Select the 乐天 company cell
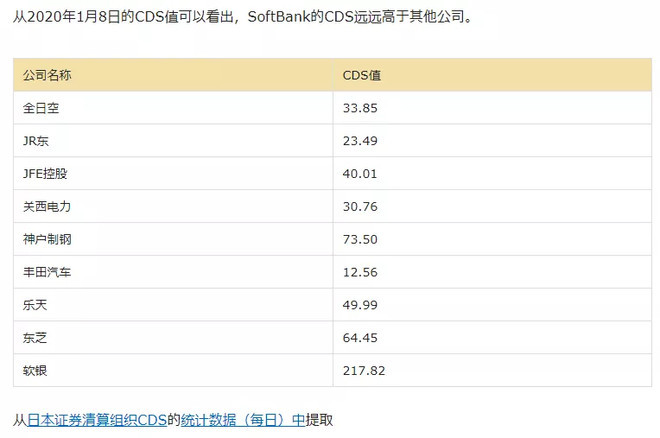660x438 pixels. coord(35,305)
